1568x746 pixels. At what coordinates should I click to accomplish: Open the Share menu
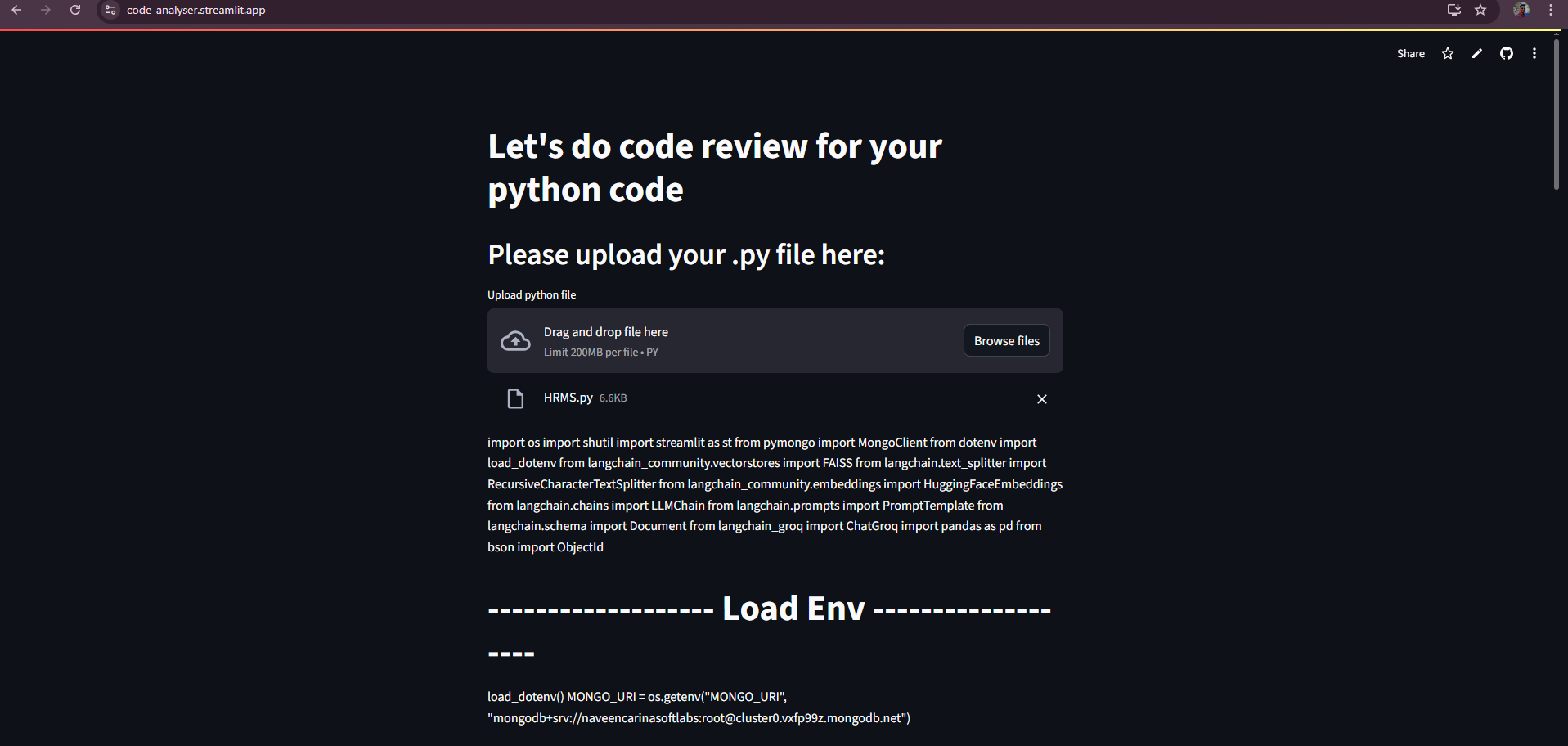(1410, 53)
